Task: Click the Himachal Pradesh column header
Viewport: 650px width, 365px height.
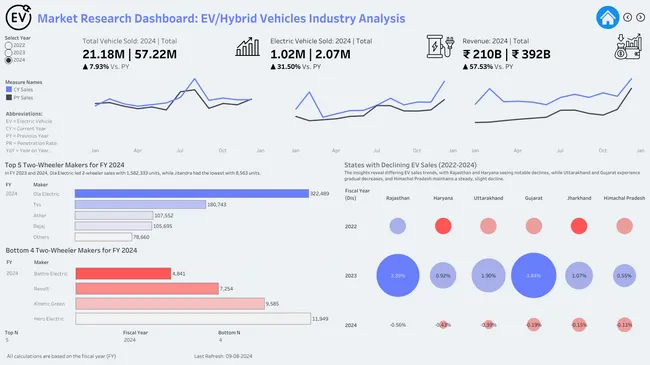Action: [x=624, y=198]
